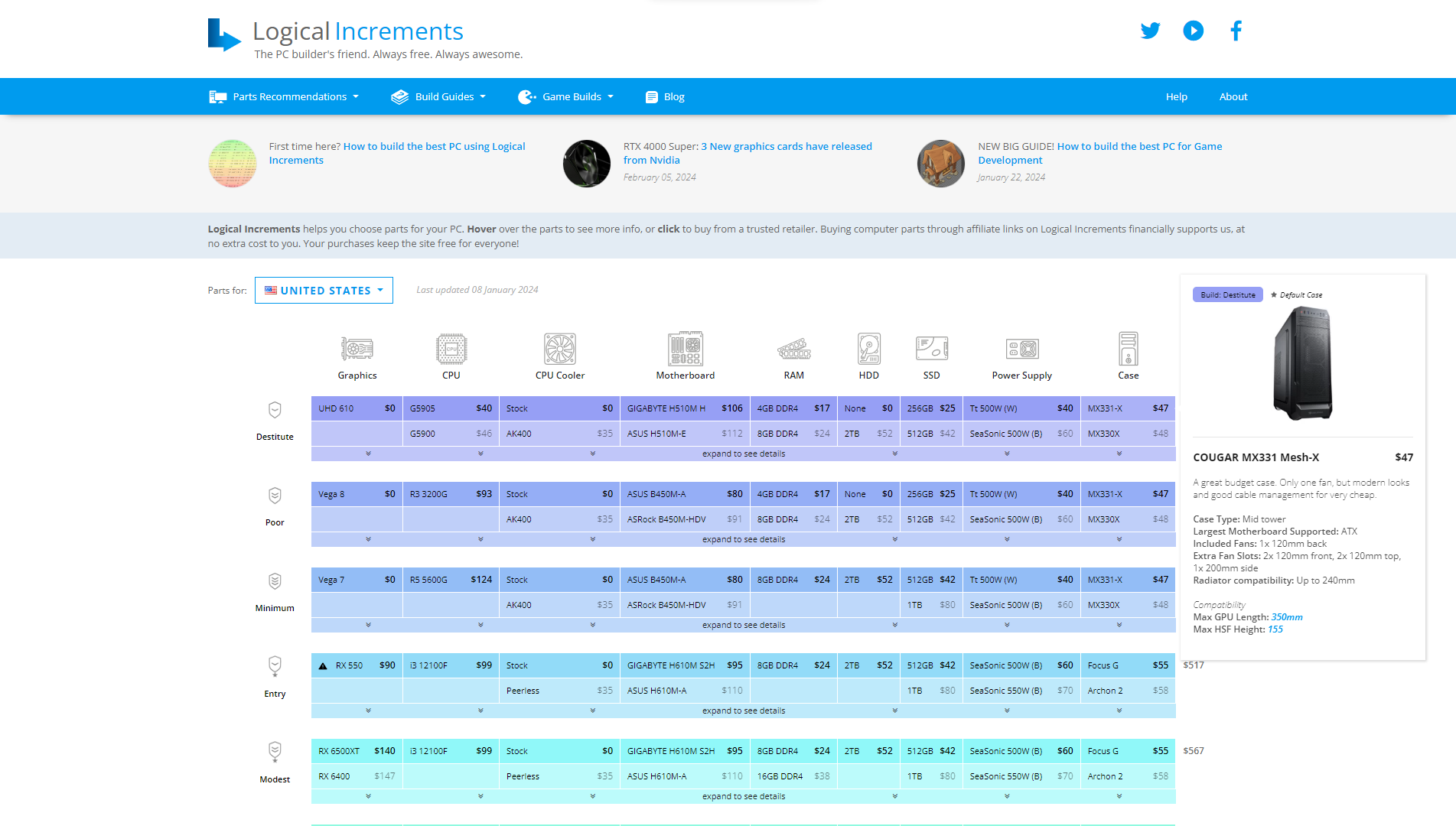This screenshot has width=1456, height=826.
Task: Click the Destitute tier badge icon
Action: coord(275,411)
